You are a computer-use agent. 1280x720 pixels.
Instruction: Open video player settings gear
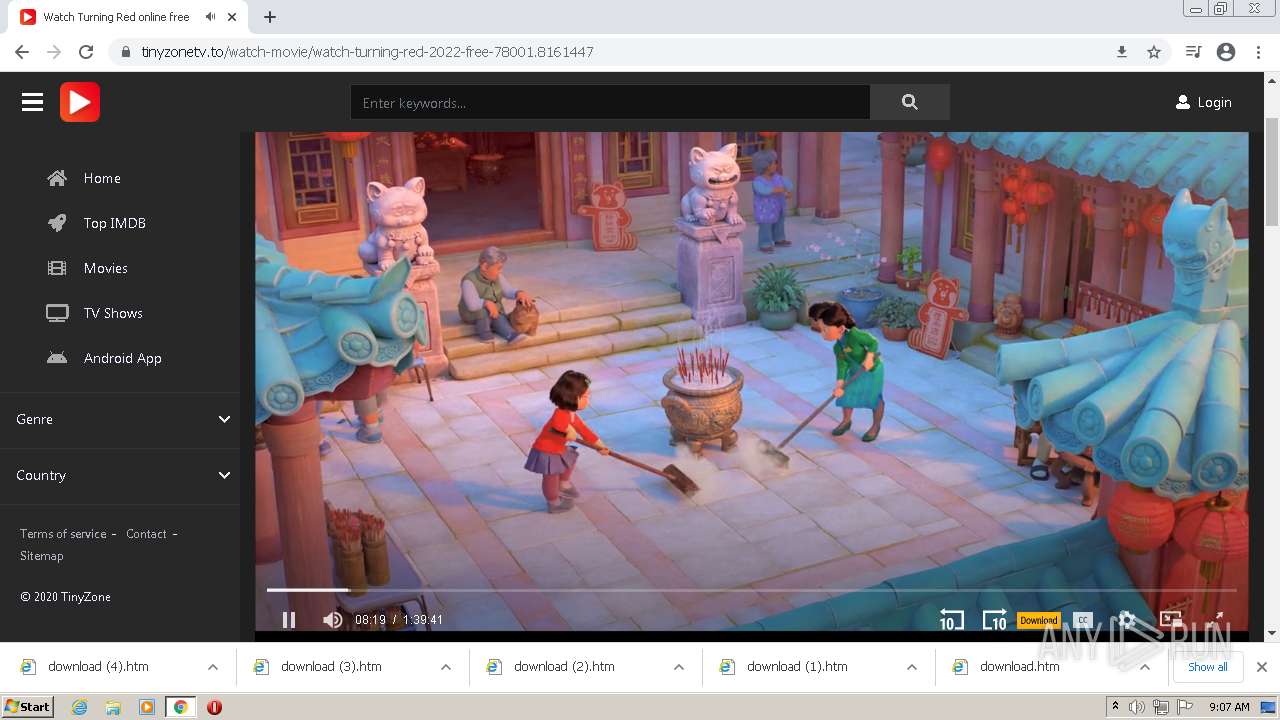(x=1127, y=620)
